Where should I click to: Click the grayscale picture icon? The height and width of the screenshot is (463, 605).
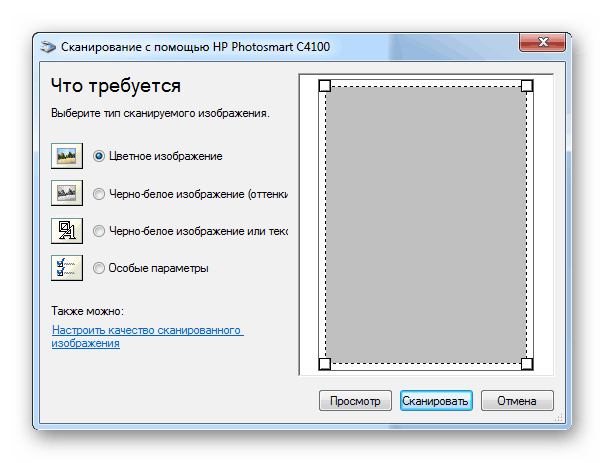pos(66,193)
